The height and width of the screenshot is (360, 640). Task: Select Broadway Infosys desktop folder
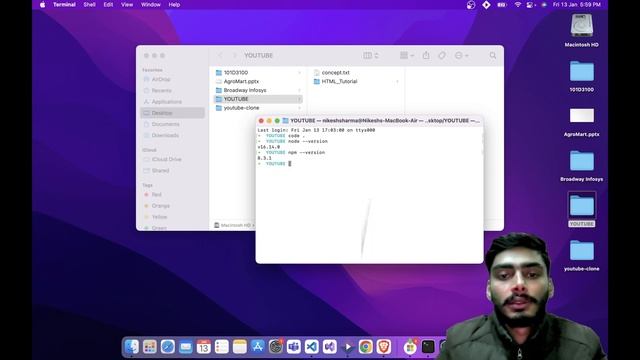pyautogui.click(x=582, y=161)
